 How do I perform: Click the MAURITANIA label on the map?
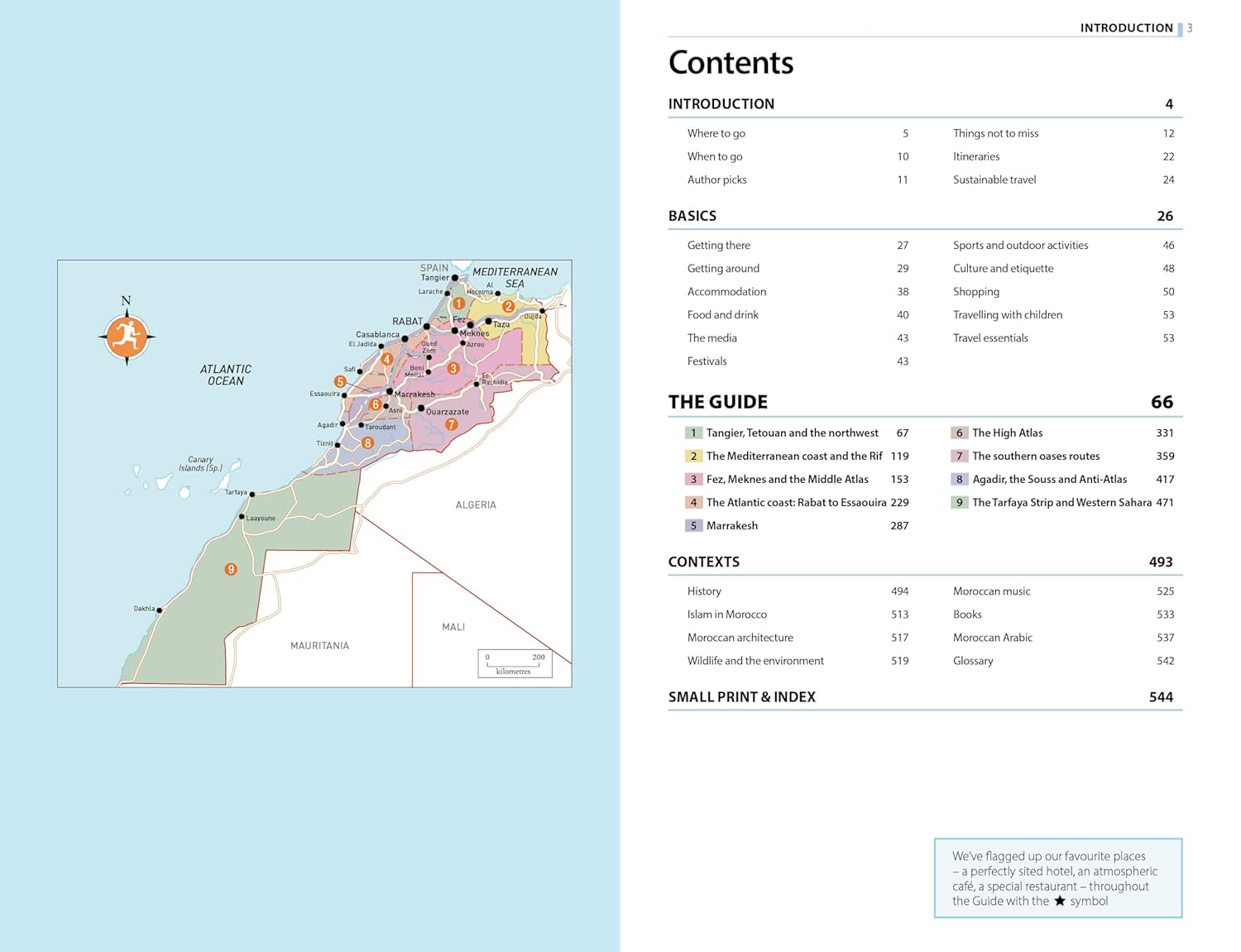[319, 645]
